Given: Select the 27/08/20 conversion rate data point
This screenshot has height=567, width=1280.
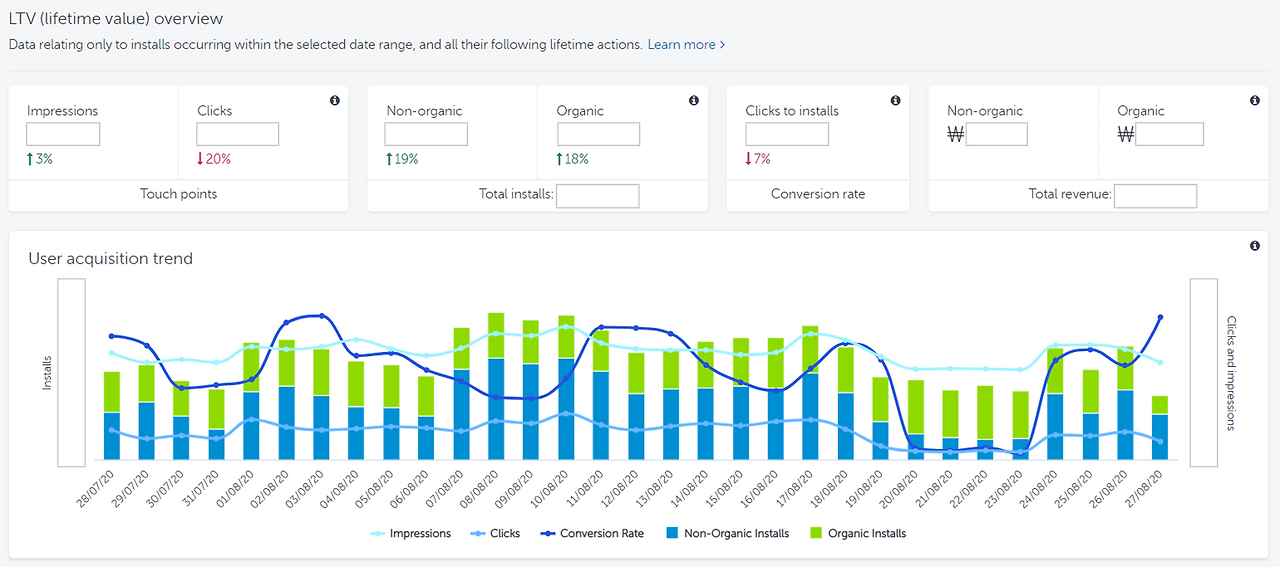Looking at the screenshot, I should tap(1160, 317).
